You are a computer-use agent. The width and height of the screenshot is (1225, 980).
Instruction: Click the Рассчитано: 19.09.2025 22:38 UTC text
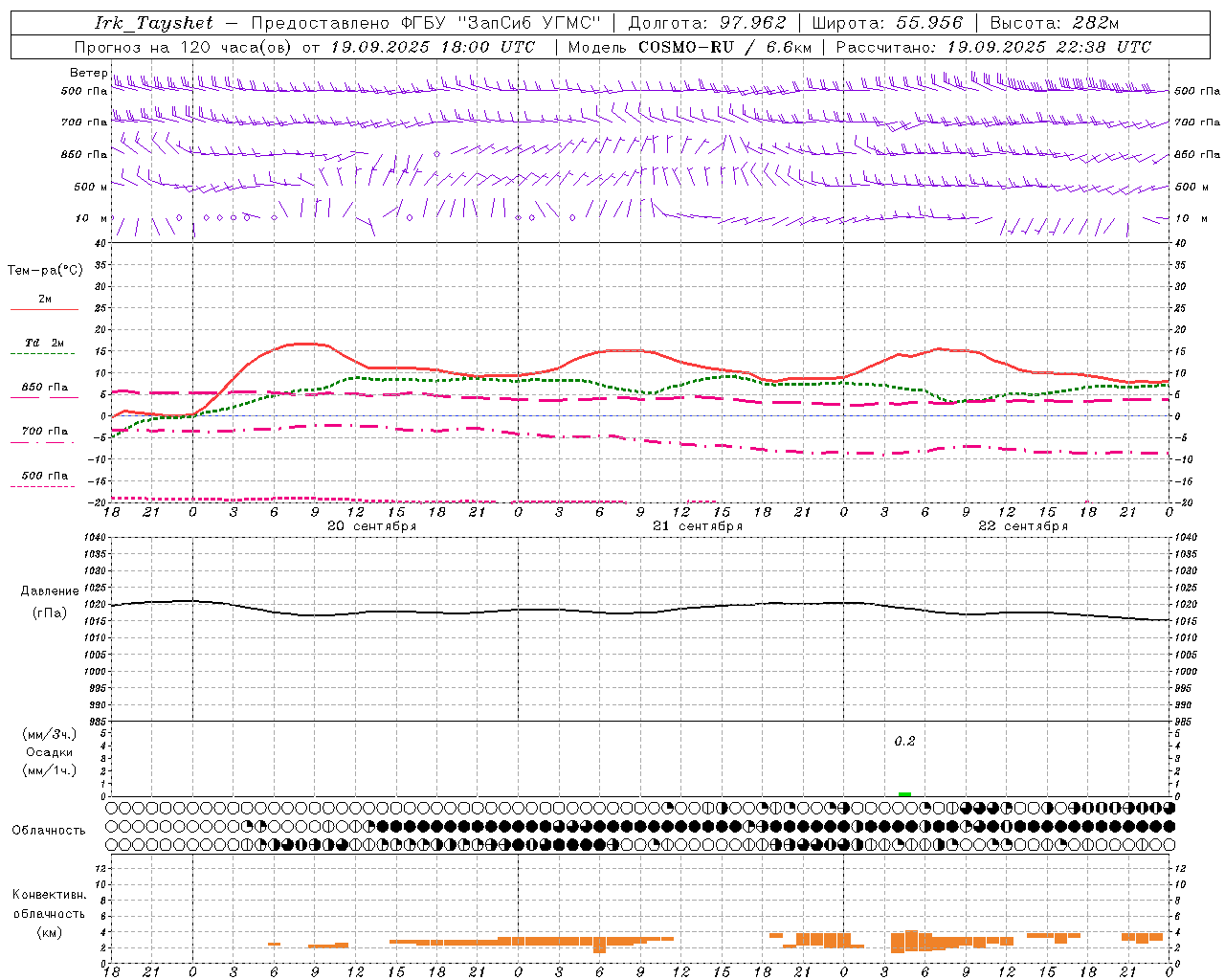[993, 47]
